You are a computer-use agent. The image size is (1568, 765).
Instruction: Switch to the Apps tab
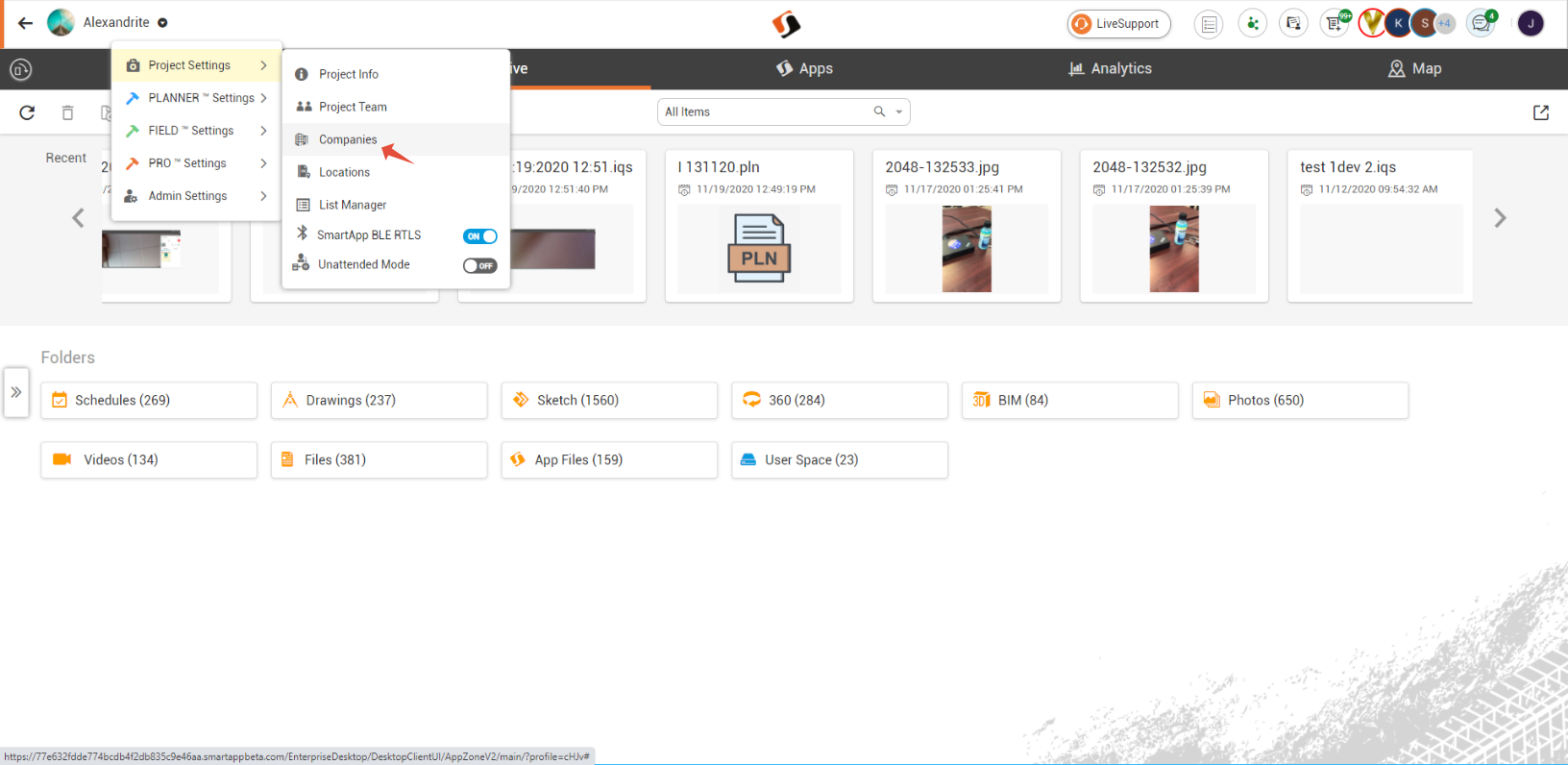(x=804, y=68)
